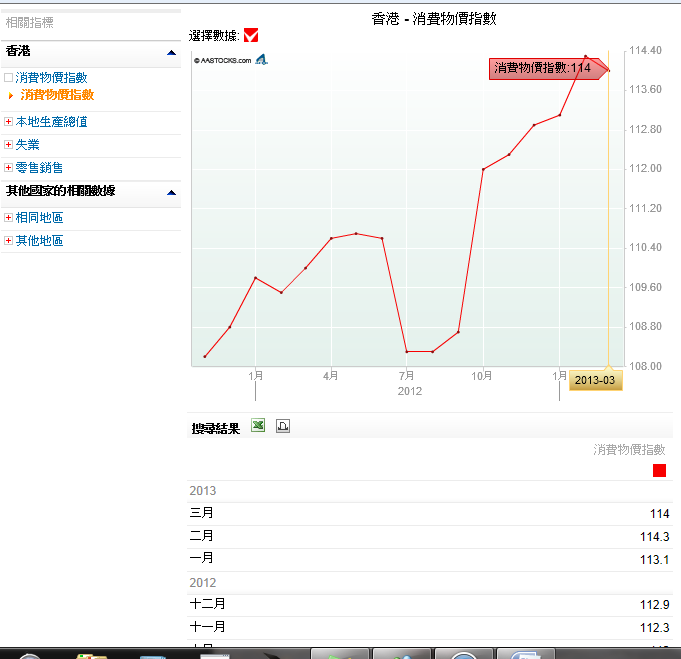Click the 114 value for 三月
The image size is (681, 659).
pyautogui.click(x=660, y=514)
